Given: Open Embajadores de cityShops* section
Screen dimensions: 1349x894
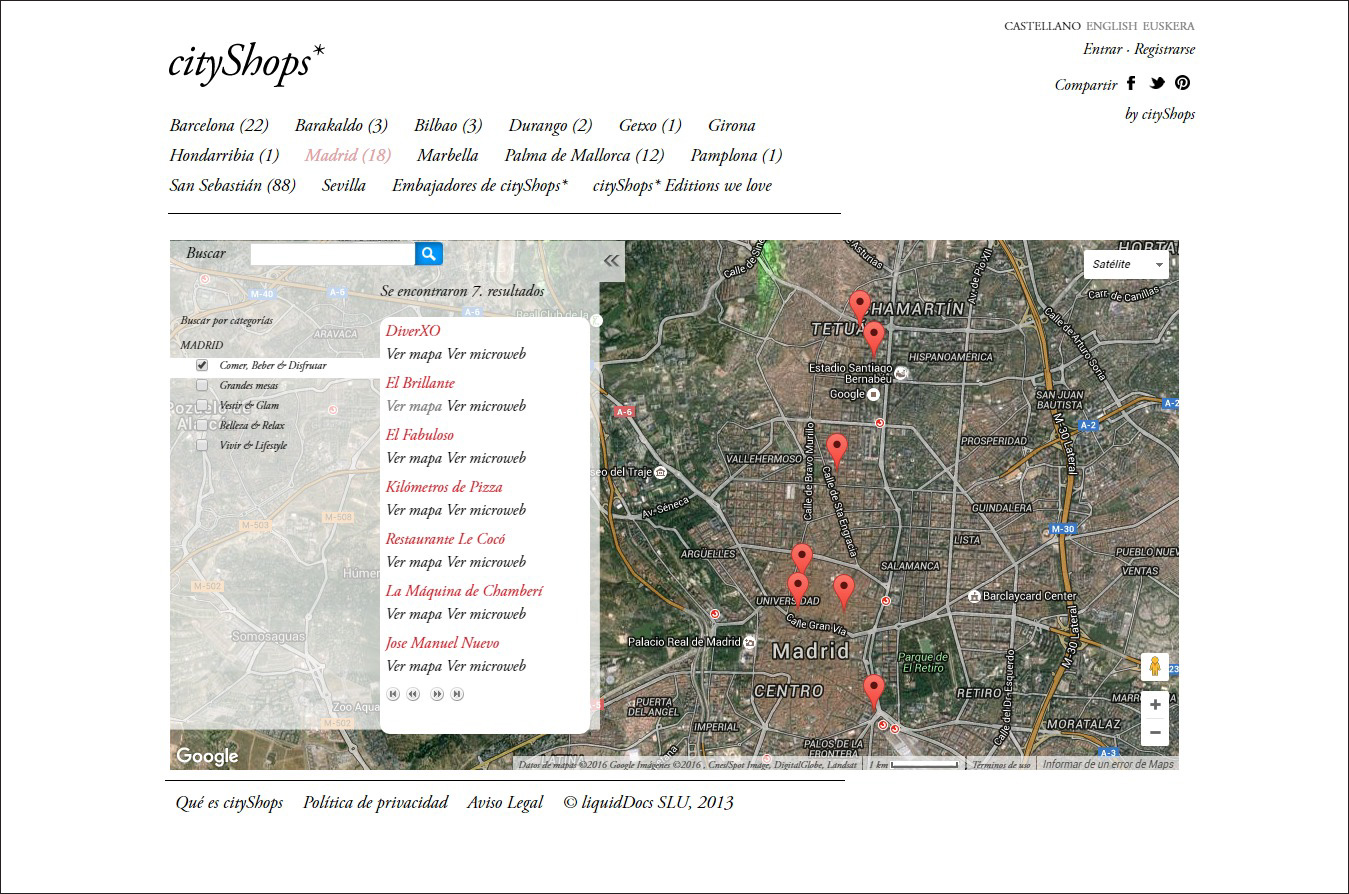Looking at the screenshot, I should [480, 185].
